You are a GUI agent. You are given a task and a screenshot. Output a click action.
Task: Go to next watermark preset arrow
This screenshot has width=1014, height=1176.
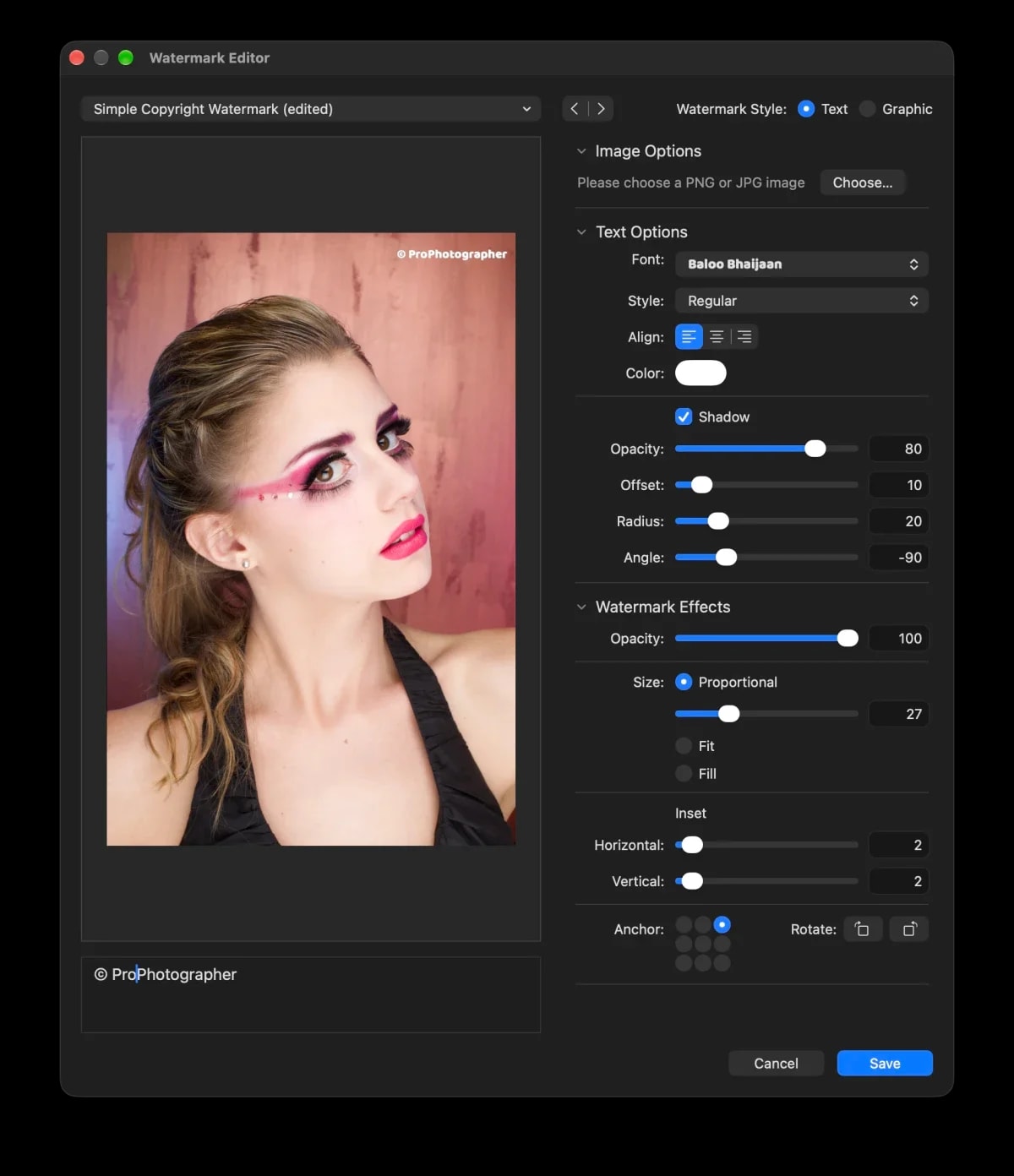pyautogui.click(x=601, y=109)
